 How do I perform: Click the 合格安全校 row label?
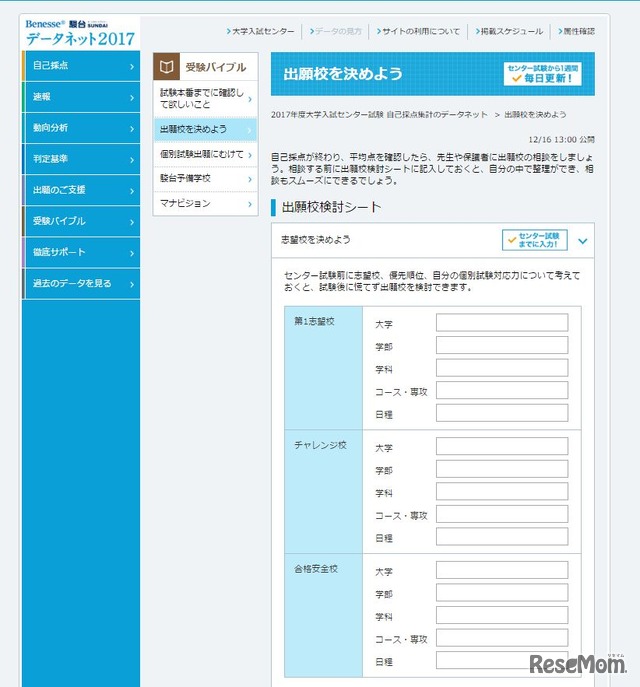(315, 569)
